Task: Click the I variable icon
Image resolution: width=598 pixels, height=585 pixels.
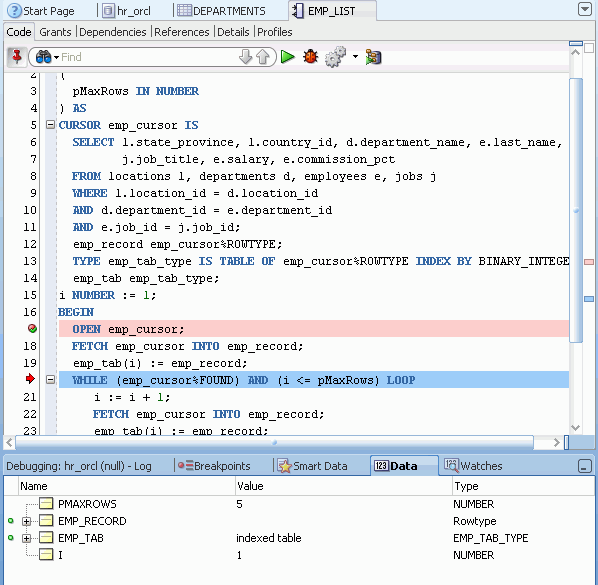Action: coord(46,554)
